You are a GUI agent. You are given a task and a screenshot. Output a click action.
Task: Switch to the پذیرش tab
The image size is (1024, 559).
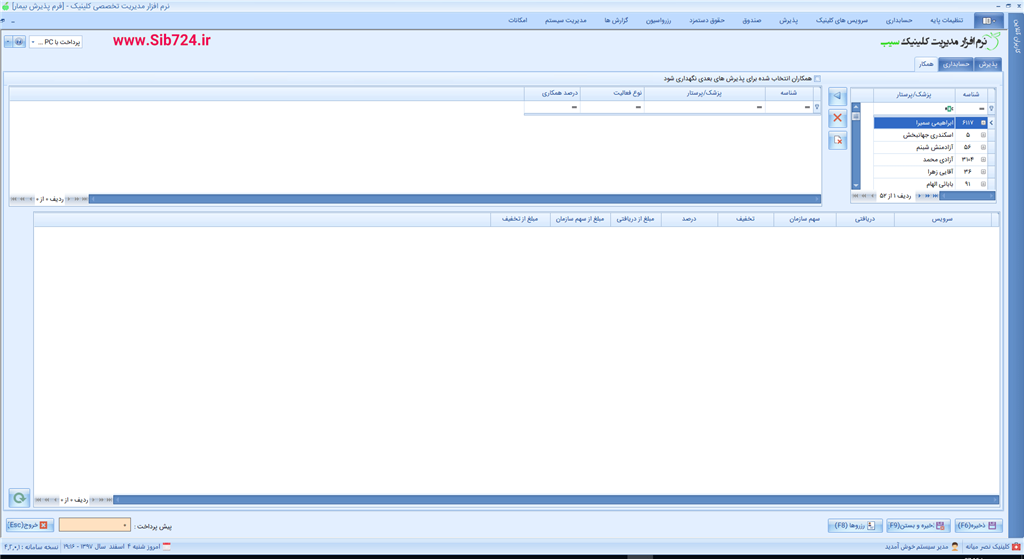(x=987, y=64)
